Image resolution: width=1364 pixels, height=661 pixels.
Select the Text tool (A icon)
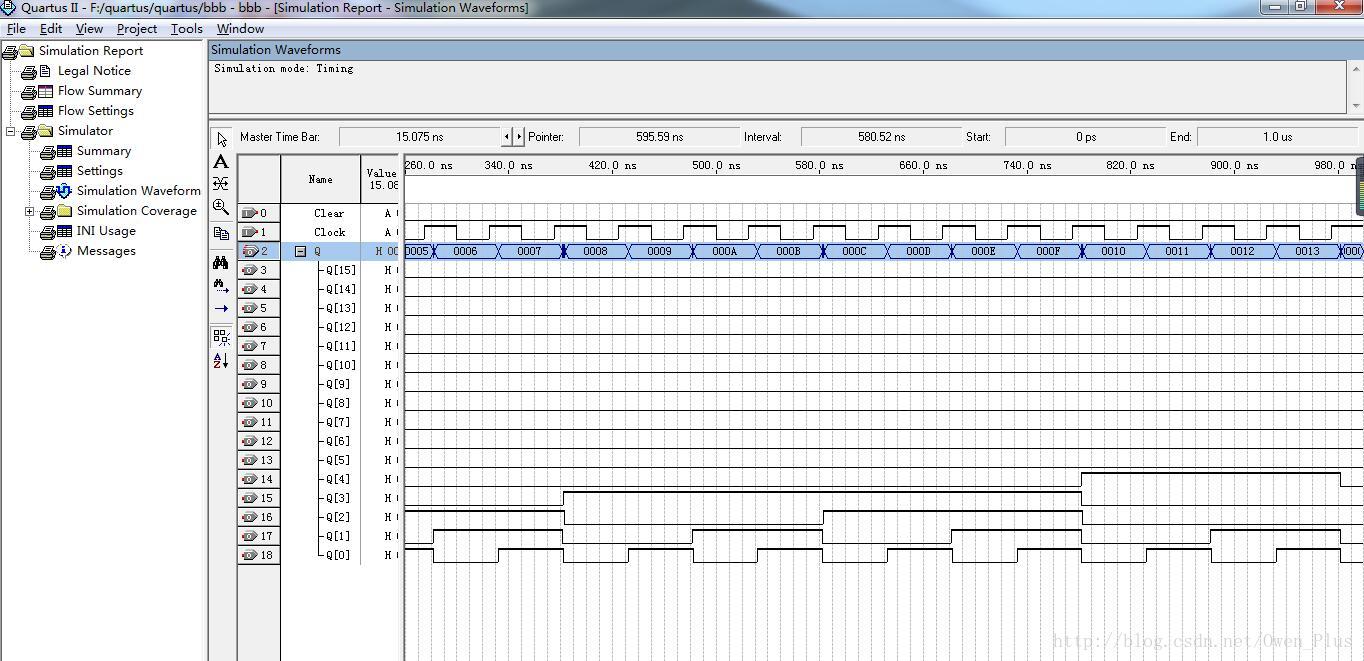pyautogui.click(x=221, y=162)
